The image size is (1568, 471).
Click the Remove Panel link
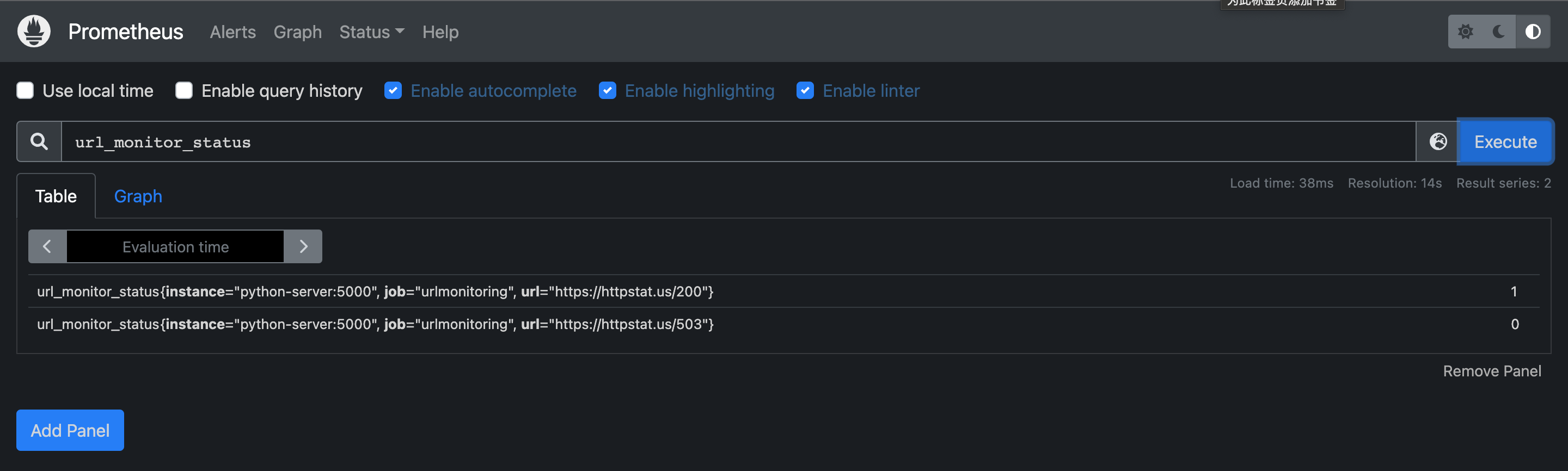point(1491,371)
